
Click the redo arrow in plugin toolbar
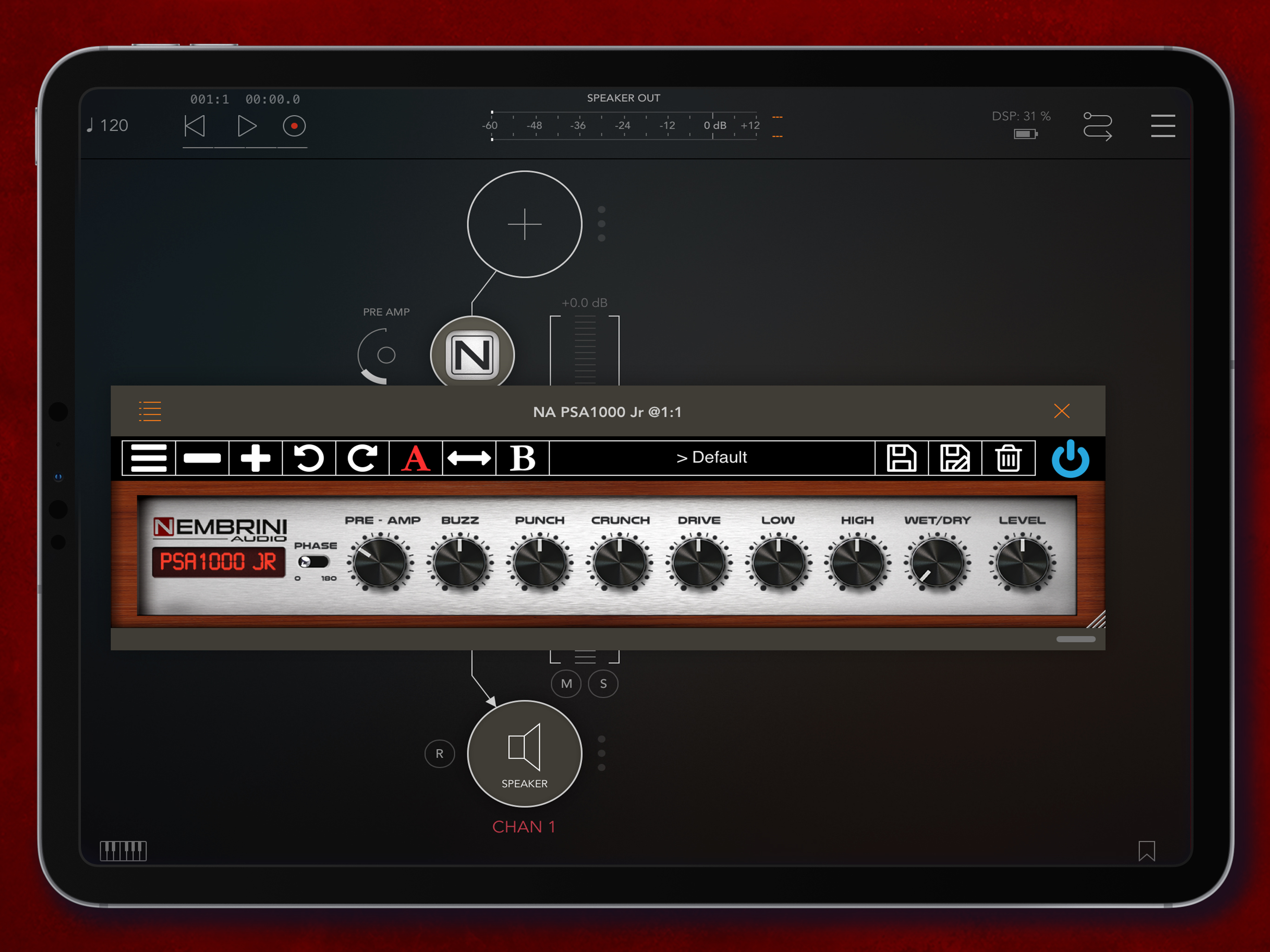click(362, 458)
